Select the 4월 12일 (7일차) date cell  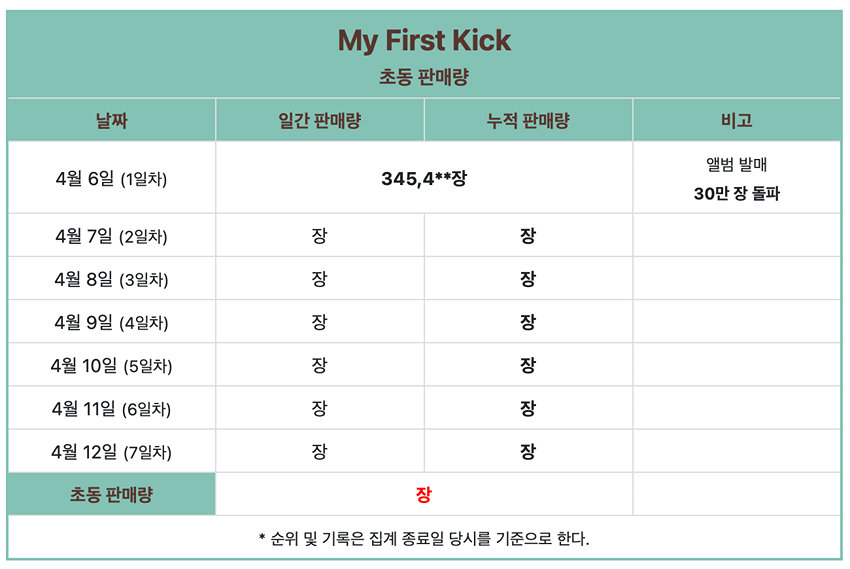(111, 452)
